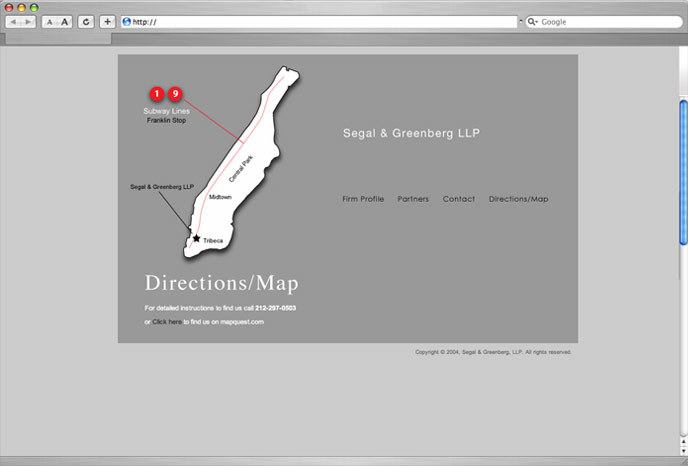
Task: Click the globe icon in address bar
Action: tap(127, 22)
